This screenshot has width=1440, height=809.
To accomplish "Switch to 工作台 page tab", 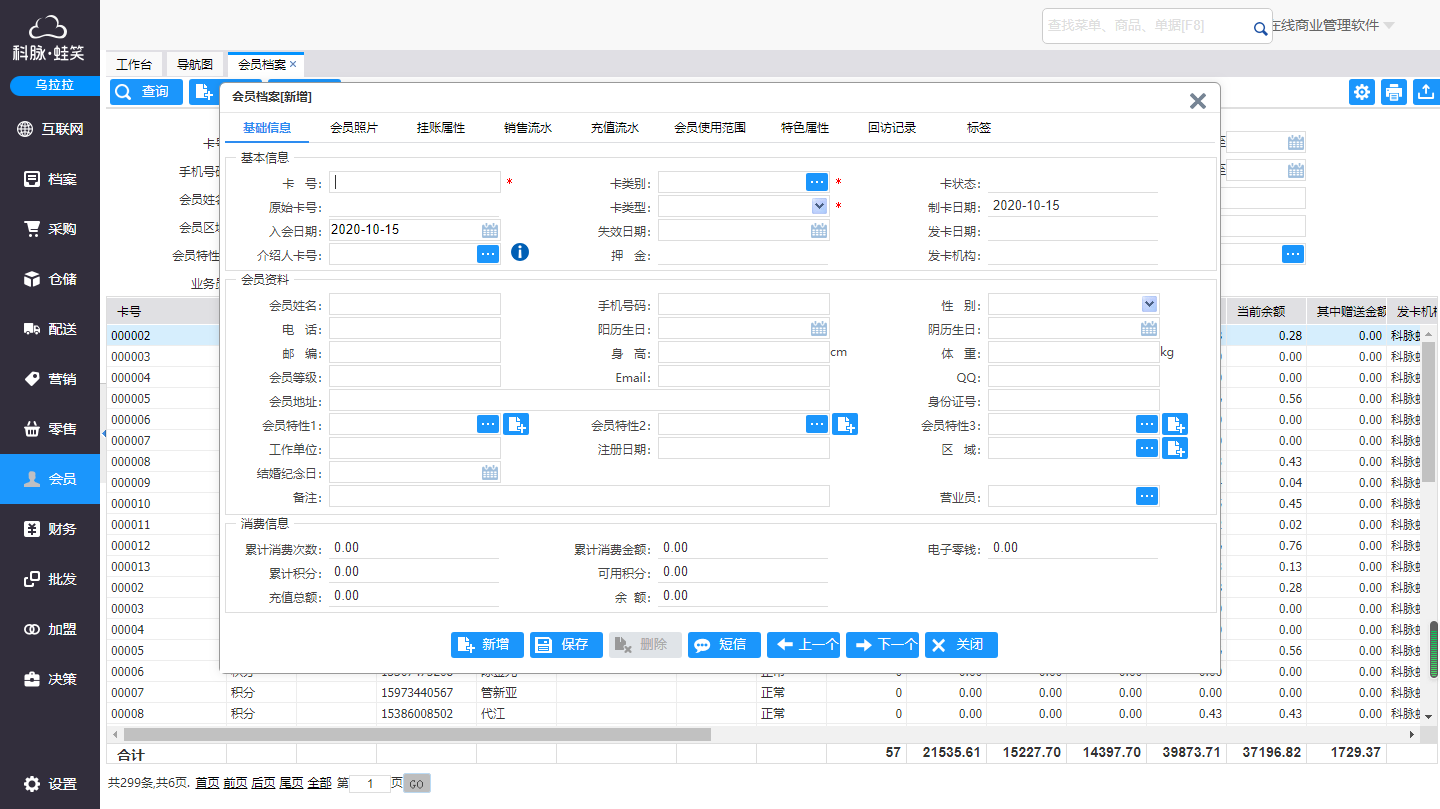I will [134, 64].
